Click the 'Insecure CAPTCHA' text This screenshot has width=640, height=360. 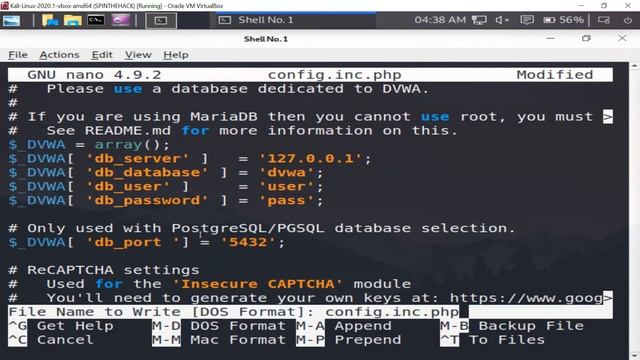pyautogui.click(x=258, y=284)
